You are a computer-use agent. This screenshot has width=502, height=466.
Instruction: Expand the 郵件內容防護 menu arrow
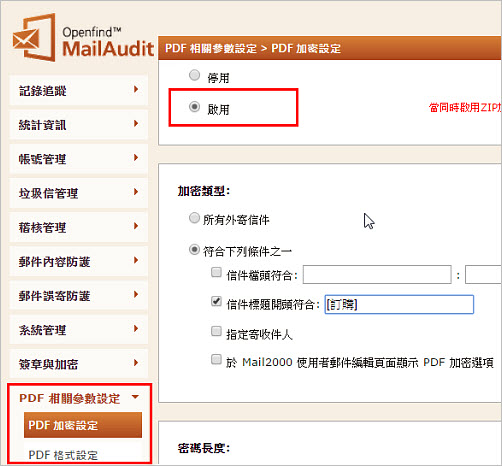(136, 260)
